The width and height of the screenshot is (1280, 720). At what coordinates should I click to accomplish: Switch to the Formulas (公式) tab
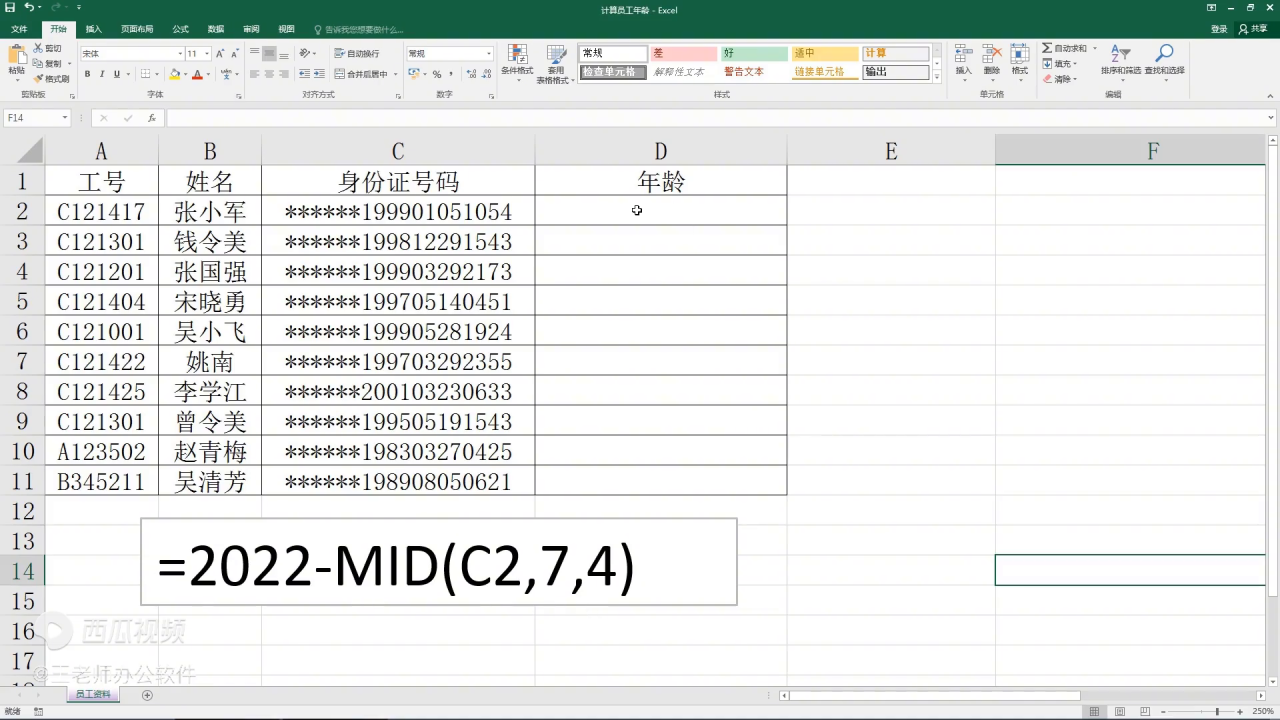pyautogui.click(x=180, y=29)
